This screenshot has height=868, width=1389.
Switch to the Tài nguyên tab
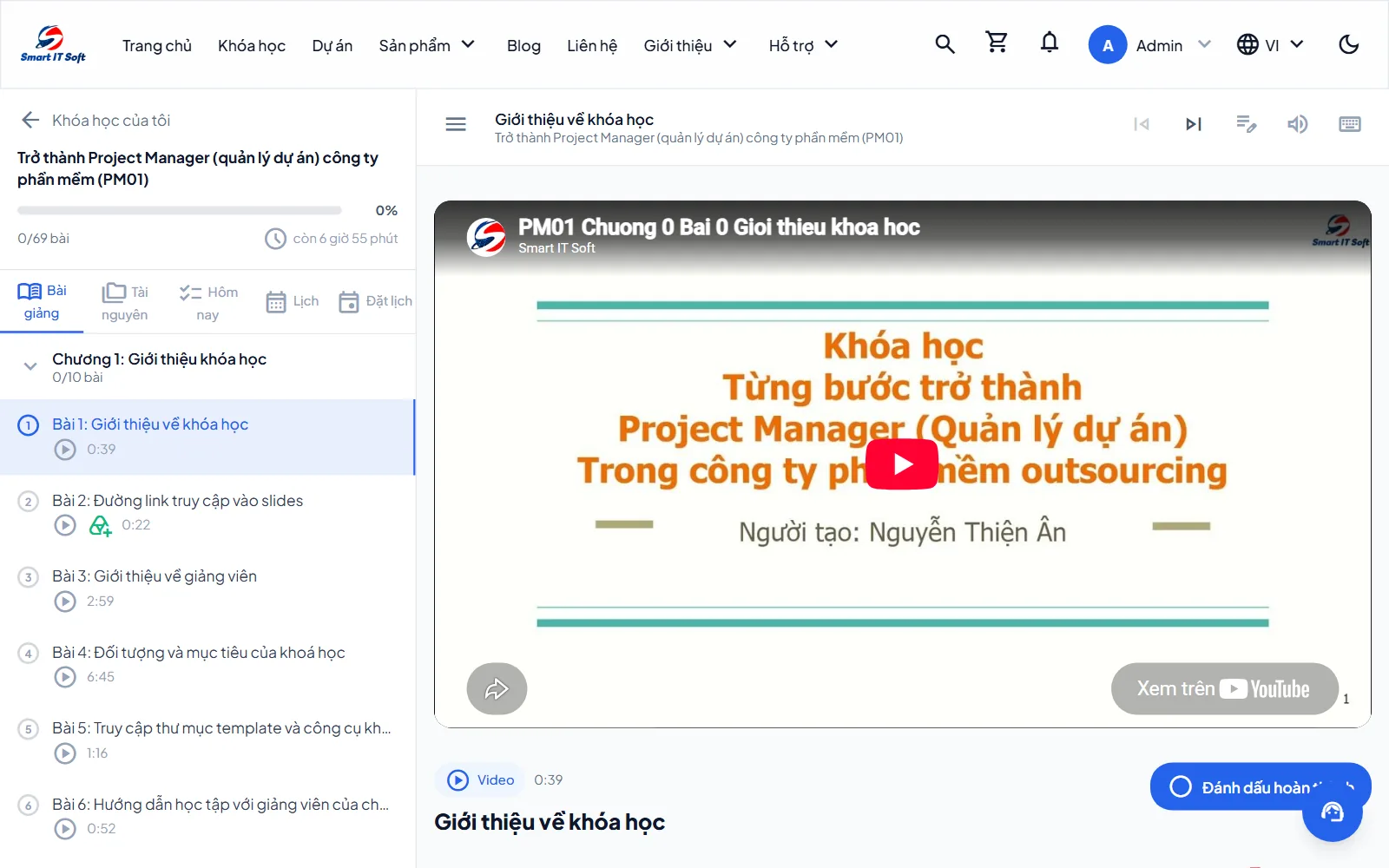(125, 303)
